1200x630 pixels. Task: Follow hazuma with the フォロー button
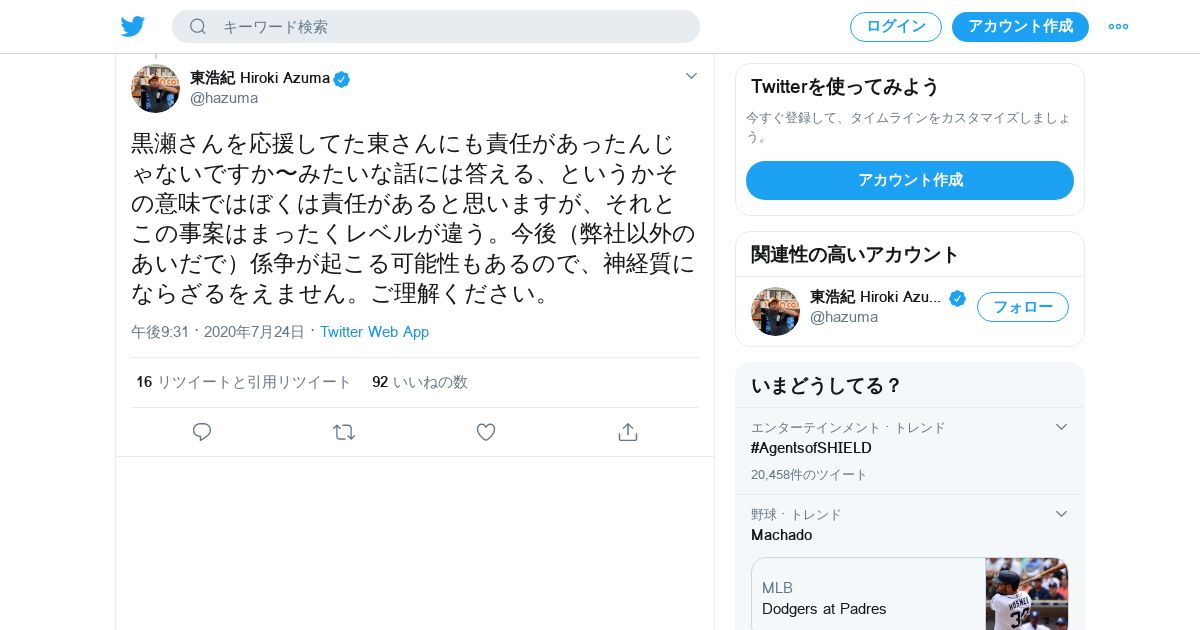pos(1022,307)
